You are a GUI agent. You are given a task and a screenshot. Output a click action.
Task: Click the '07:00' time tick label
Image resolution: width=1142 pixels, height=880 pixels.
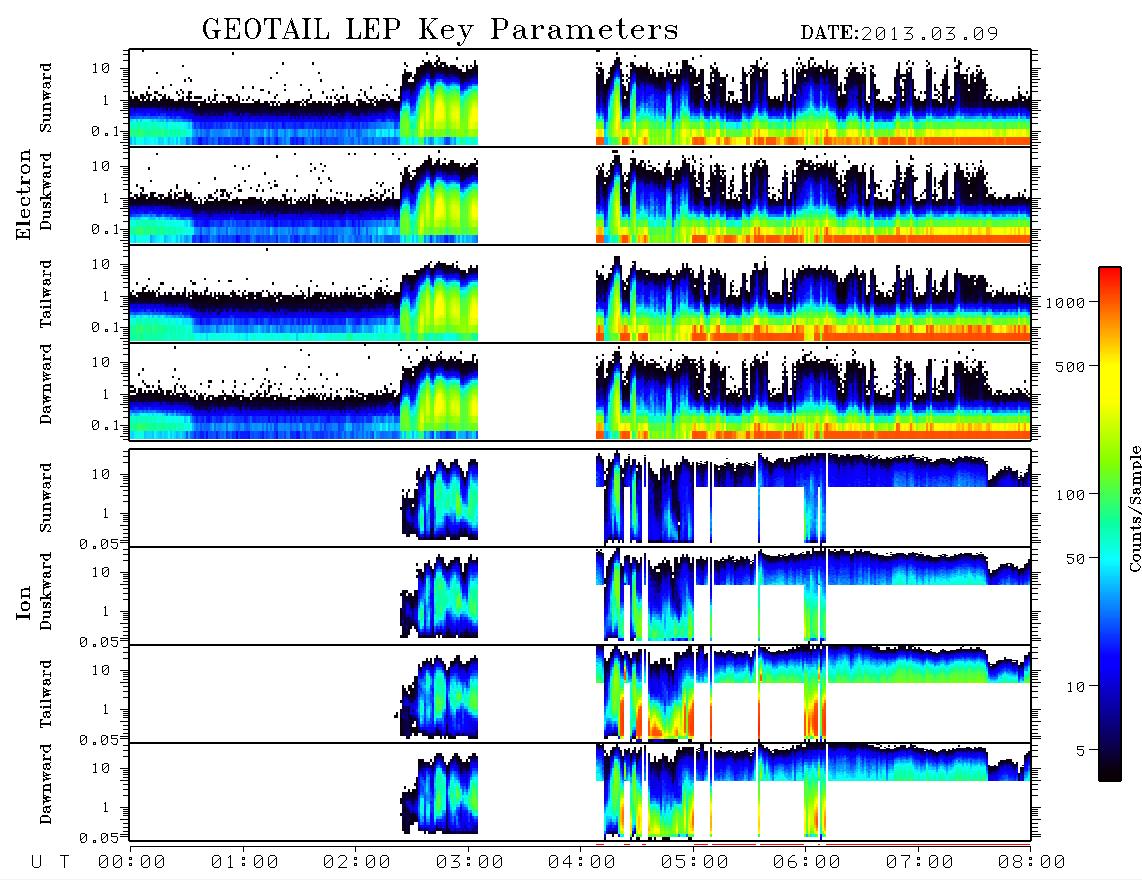[x=919, y=863]
